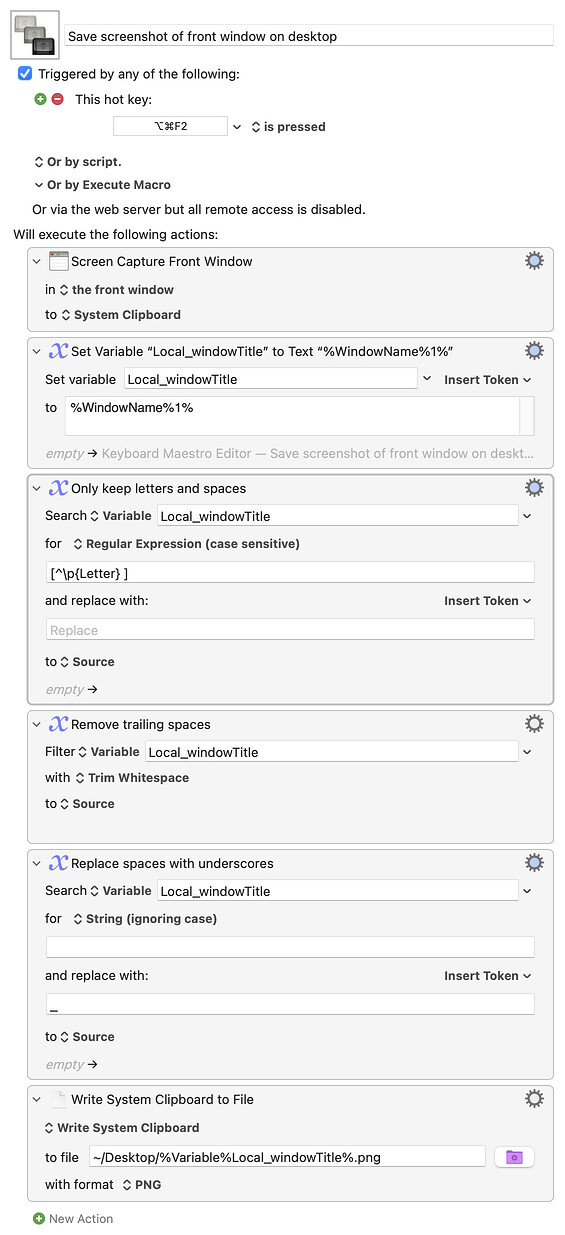Click the Write Clipboard file icon
Screen dimensions: 565x1235
(x=59, y=1099)
